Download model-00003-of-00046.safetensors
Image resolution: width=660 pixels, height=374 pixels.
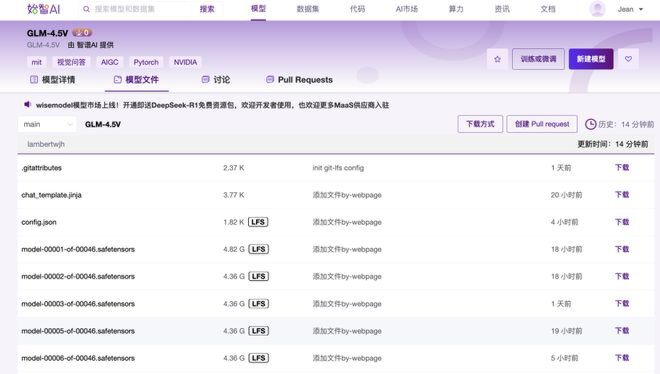point(622,304)
